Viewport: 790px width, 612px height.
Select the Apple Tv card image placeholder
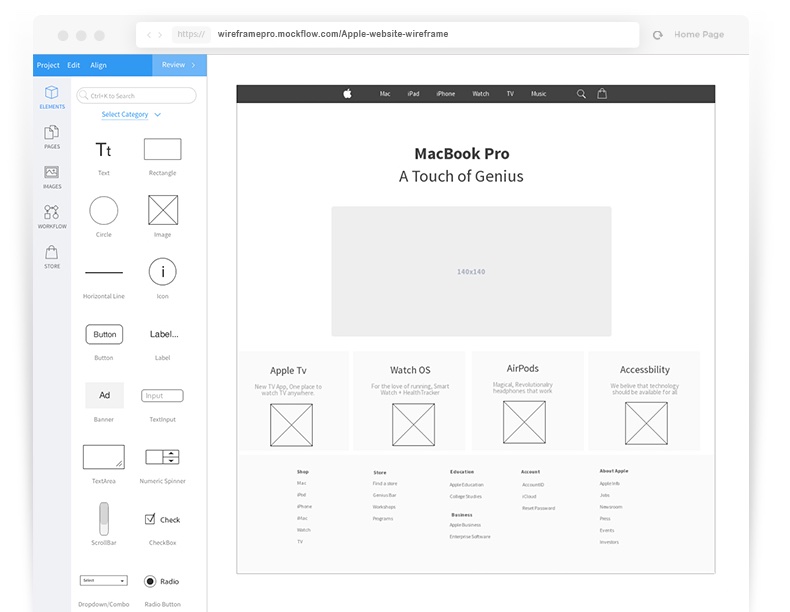coord(291,425)
